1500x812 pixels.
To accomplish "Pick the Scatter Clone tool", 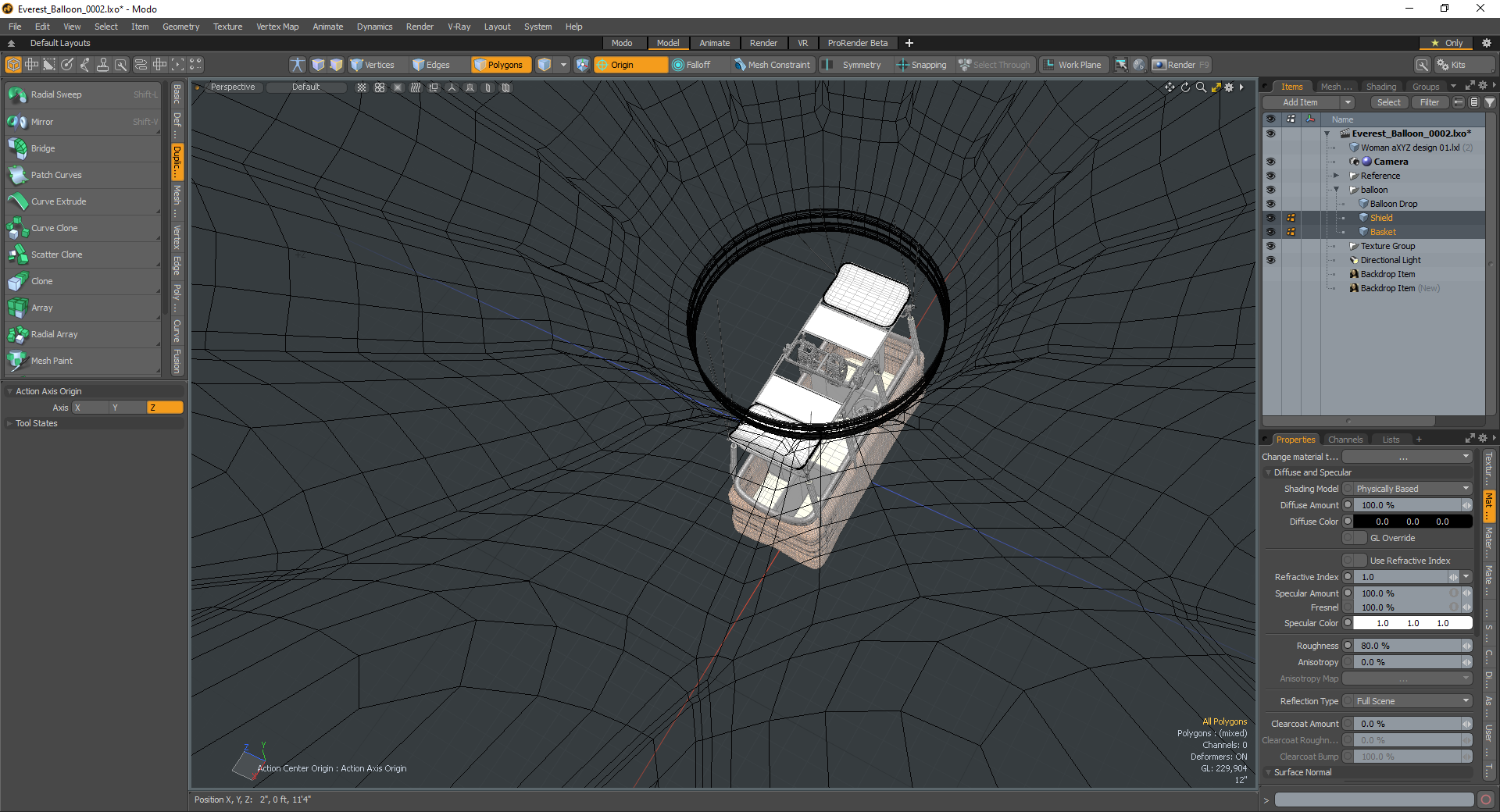I will [56, 255].
